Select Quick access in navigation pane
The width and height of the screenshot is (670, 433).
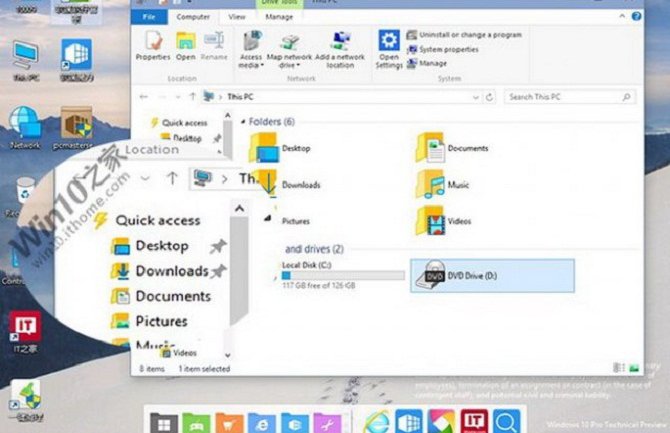(x=179, y=123)
